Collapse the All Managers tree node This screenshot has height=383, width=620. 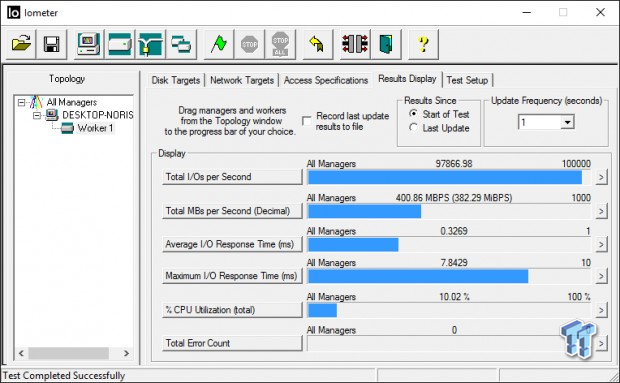(21, 103)
